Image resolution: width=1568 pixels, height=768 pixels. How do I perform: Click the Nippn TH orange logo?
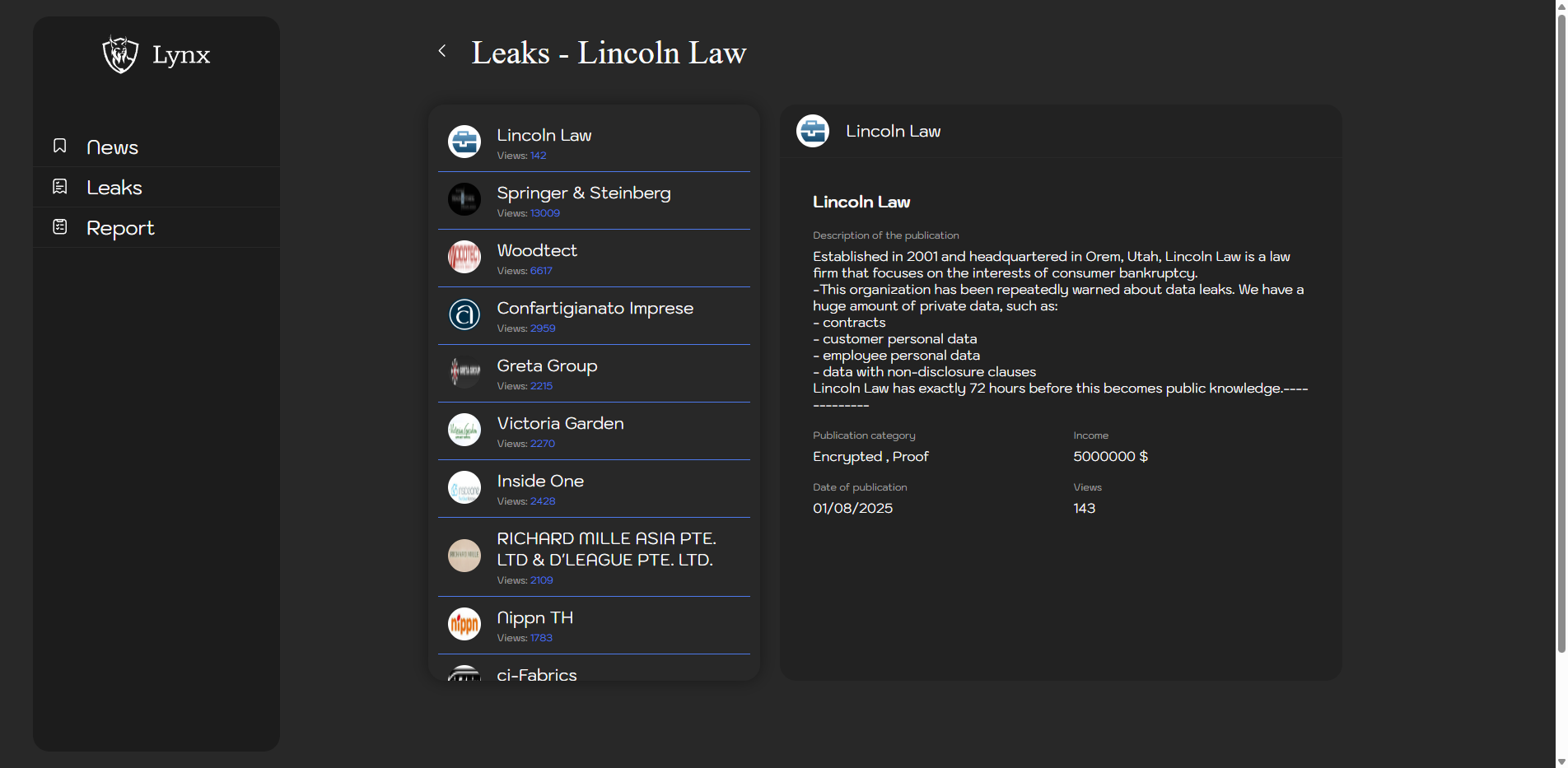[464, 624]
